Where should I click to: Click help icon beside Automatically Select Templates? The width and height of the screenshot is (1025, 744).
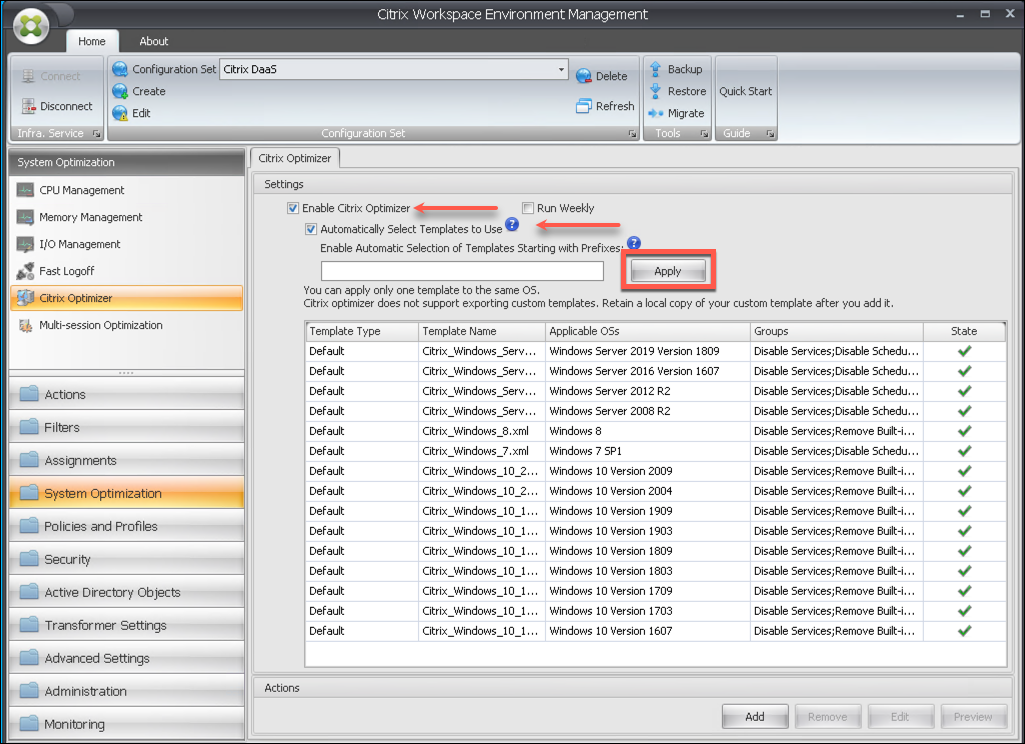pyautogui.click(x=512, y=226)
